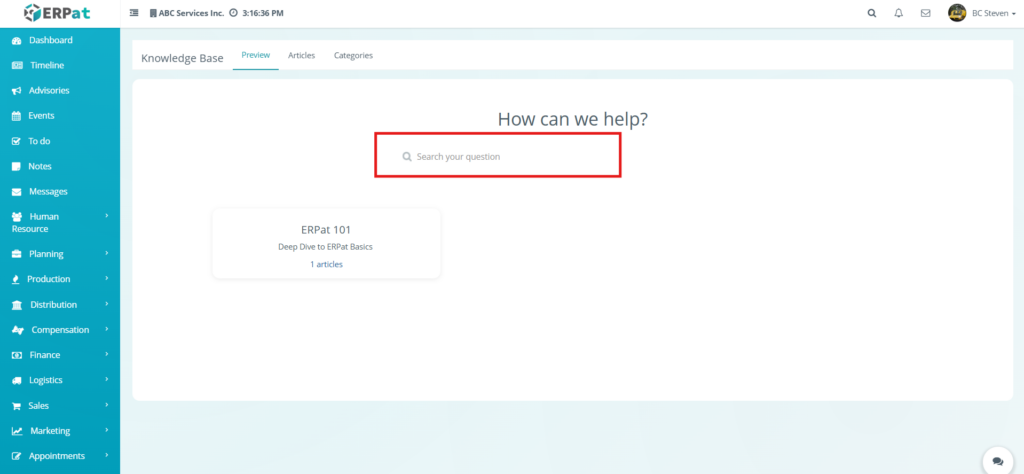Switch to the Categories tab

[x=353, y=56]
